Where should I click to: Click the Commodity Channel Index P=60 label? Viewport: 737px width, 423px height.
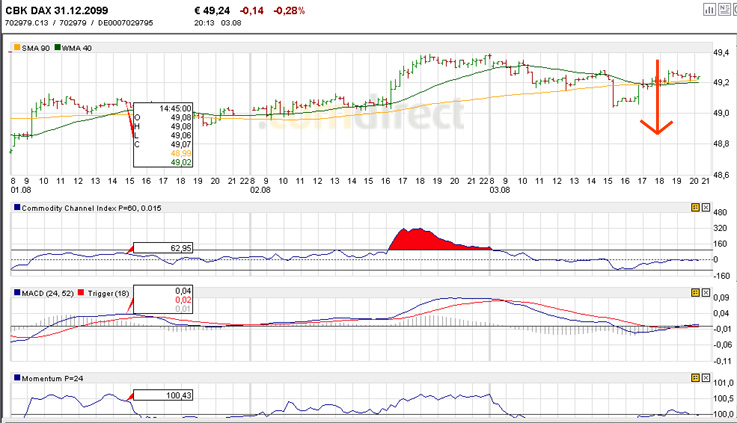pyautogui.click(x=91, y=208)
